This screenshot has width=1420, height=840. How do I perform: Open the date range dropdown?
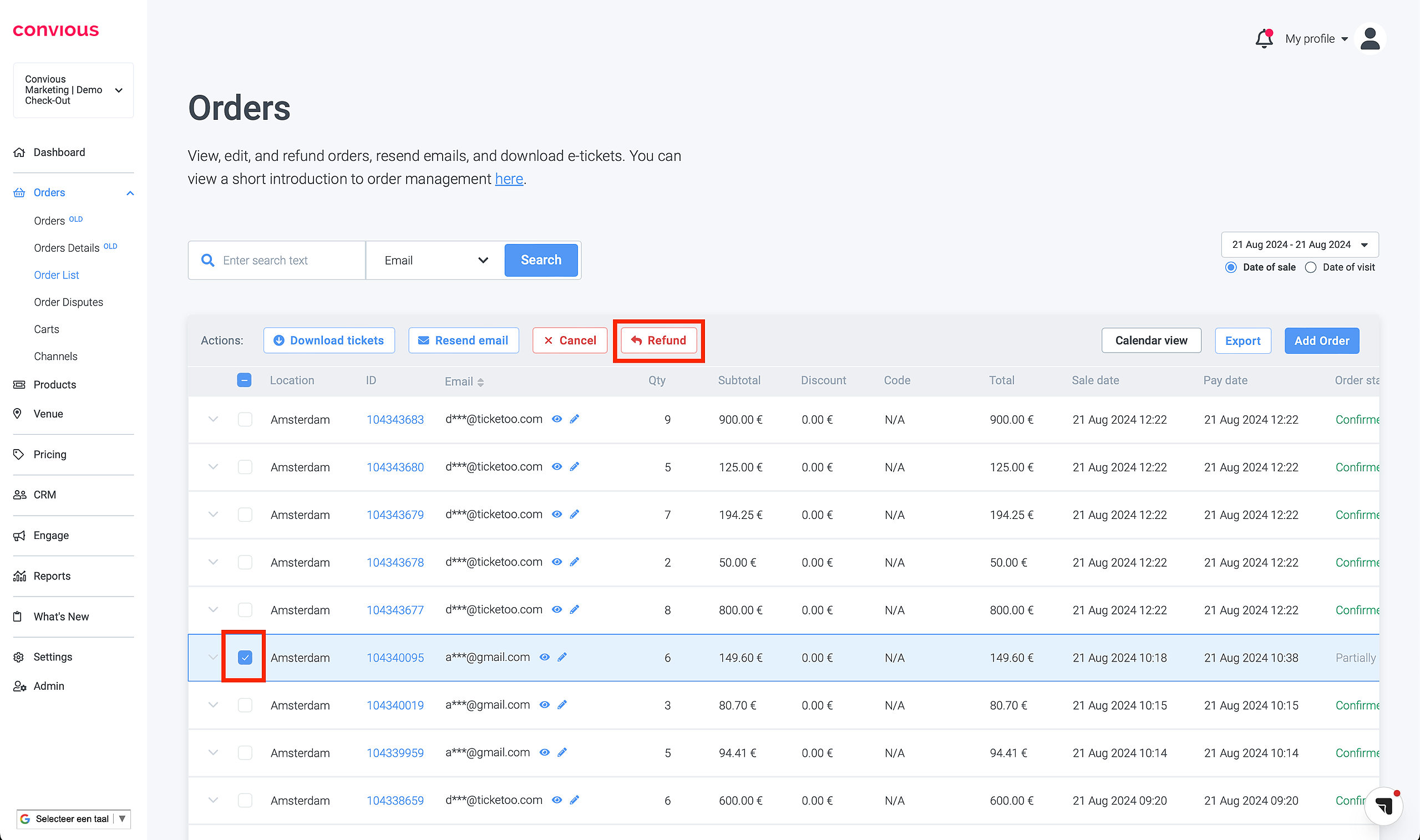(x=1300, y=245)
